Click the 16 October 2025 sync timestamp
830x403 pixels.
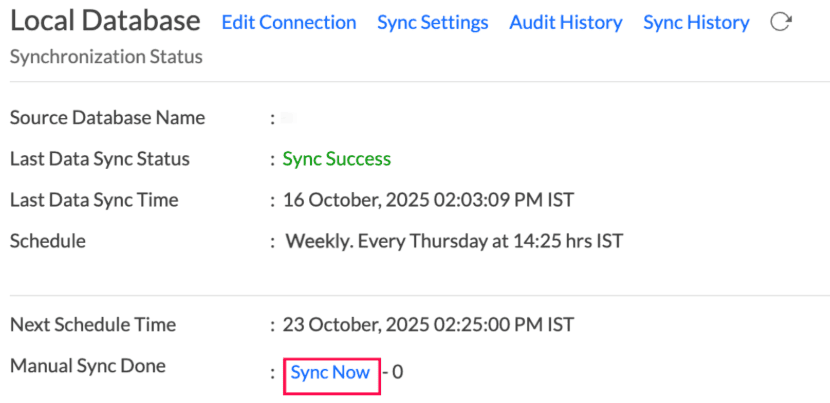[x=428, y=200]
